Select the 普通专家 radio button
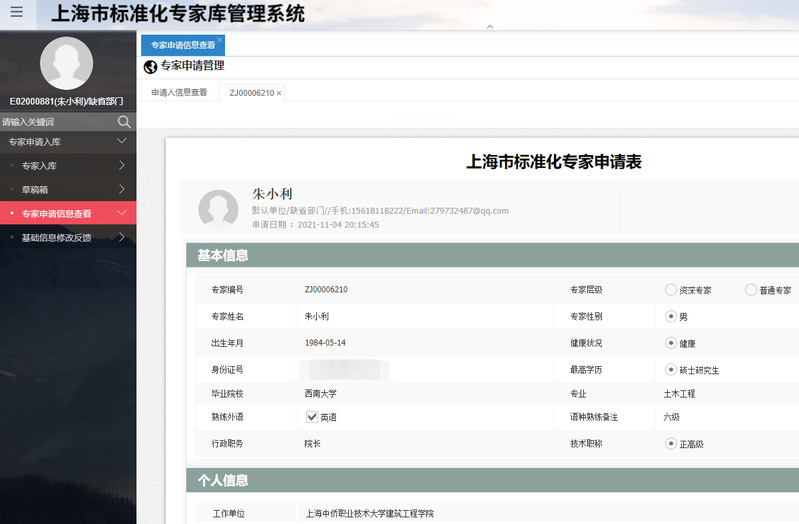799x524 pixels. [751, 290]
